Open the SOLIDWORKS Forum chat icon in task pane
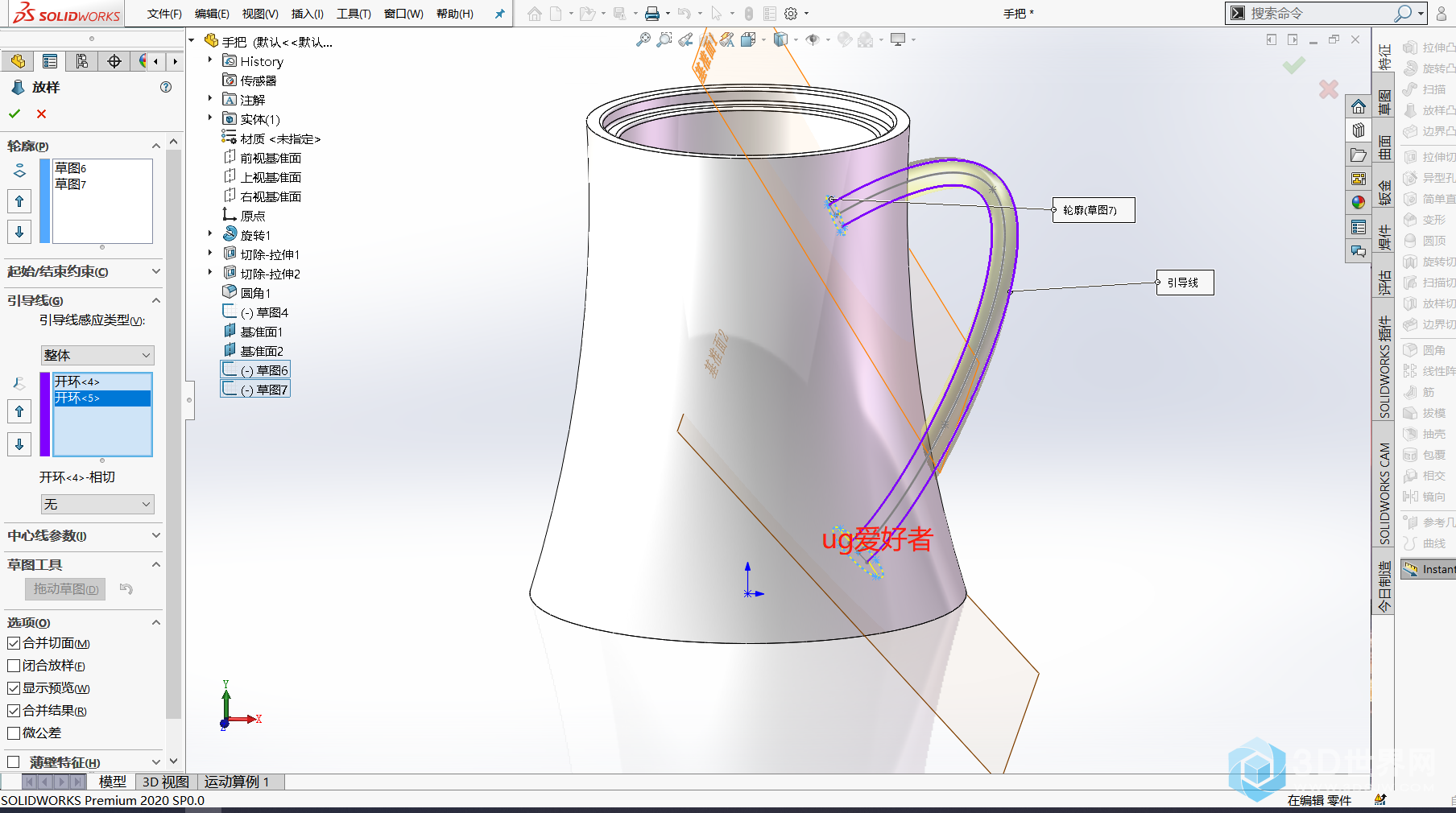 tap(1359, 252)
